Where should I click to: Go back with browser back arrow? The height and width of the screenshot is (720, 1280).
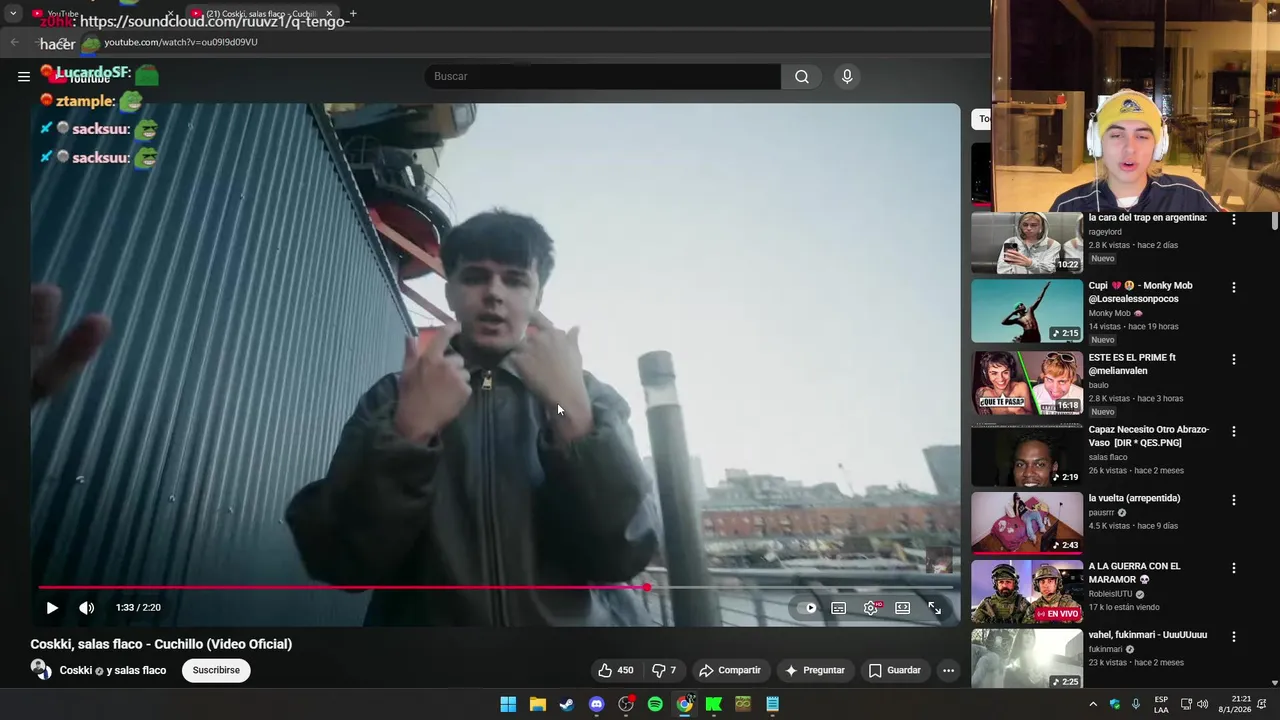14,42
